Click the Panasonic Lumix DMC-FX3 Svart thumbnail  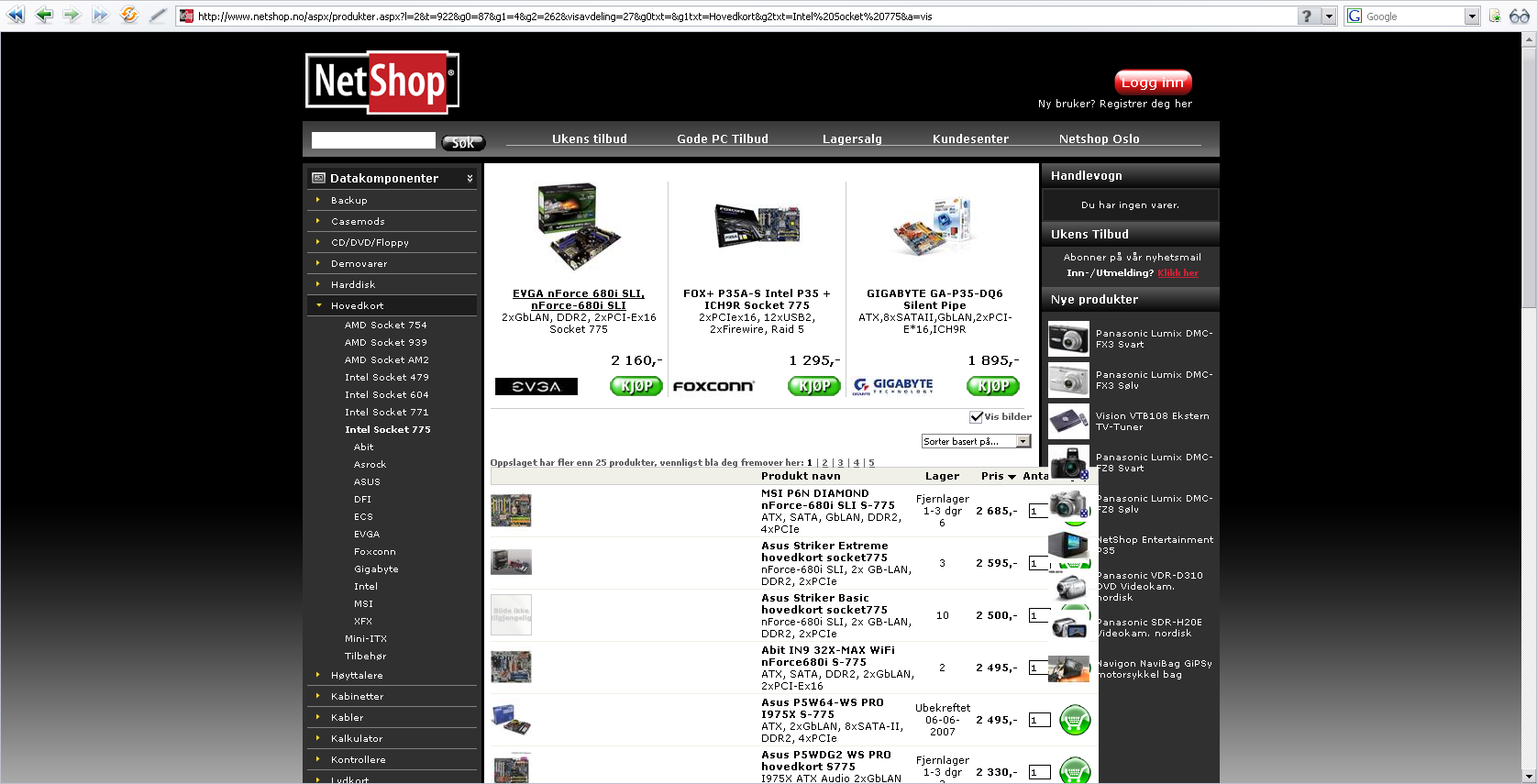click(x=1068, y=338)
